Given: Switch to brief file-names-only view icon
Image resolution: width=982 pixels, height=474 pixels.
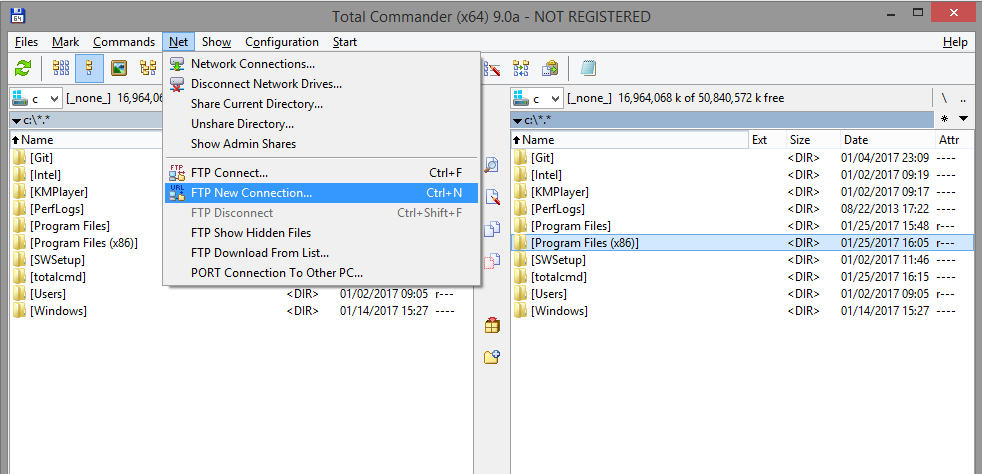Looking at the screenshot, I should click(61, 68).
